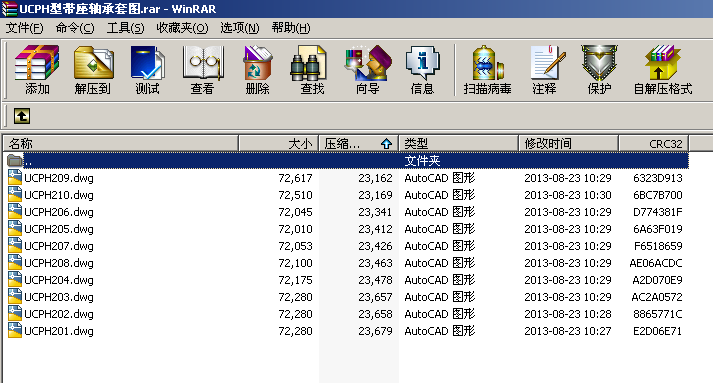Click the UCPH209.dwg file icon
This screenshot has height=383, width=713.
pos(15,177)
